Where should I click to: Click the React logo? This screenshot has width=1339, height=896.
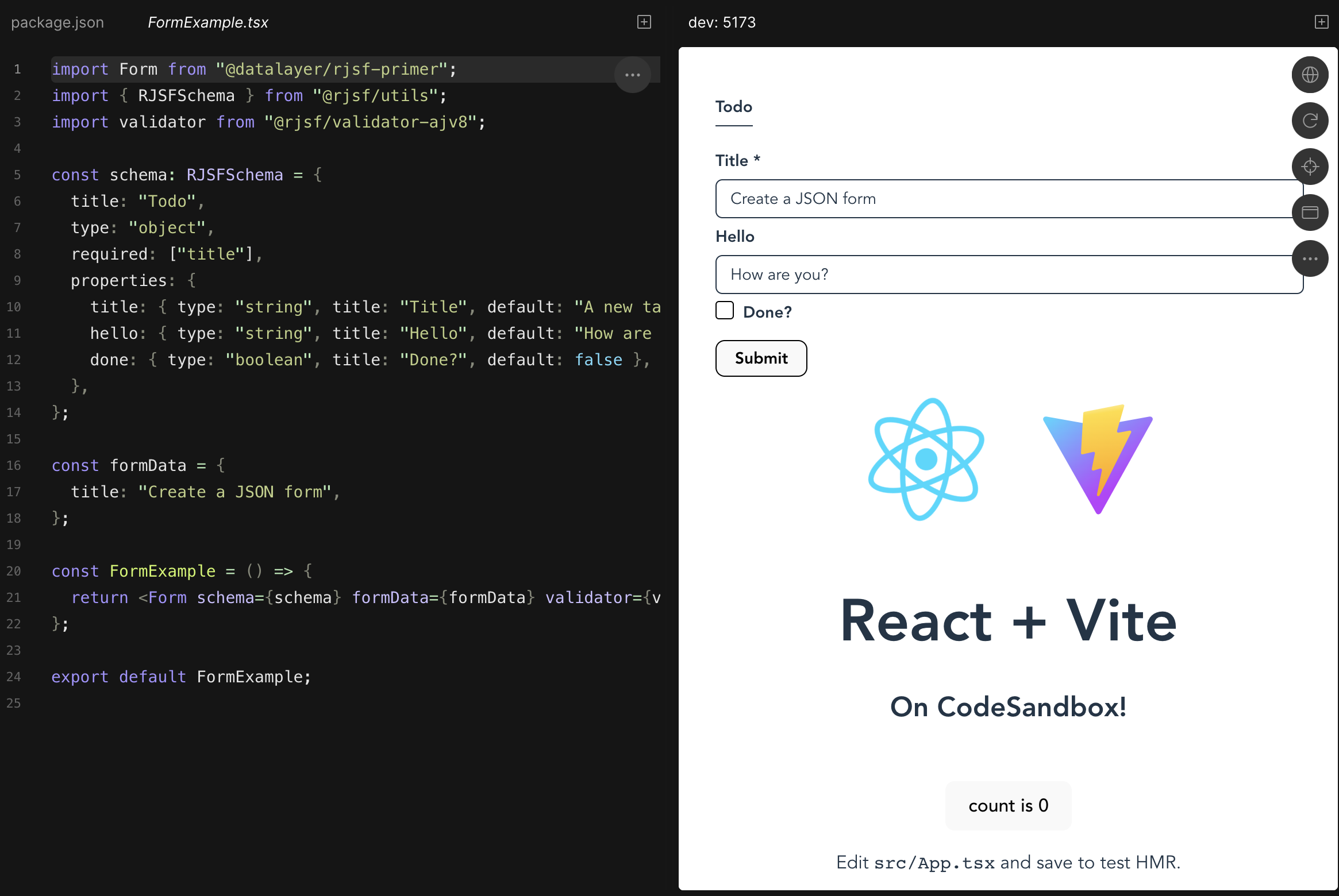point(926,459)
